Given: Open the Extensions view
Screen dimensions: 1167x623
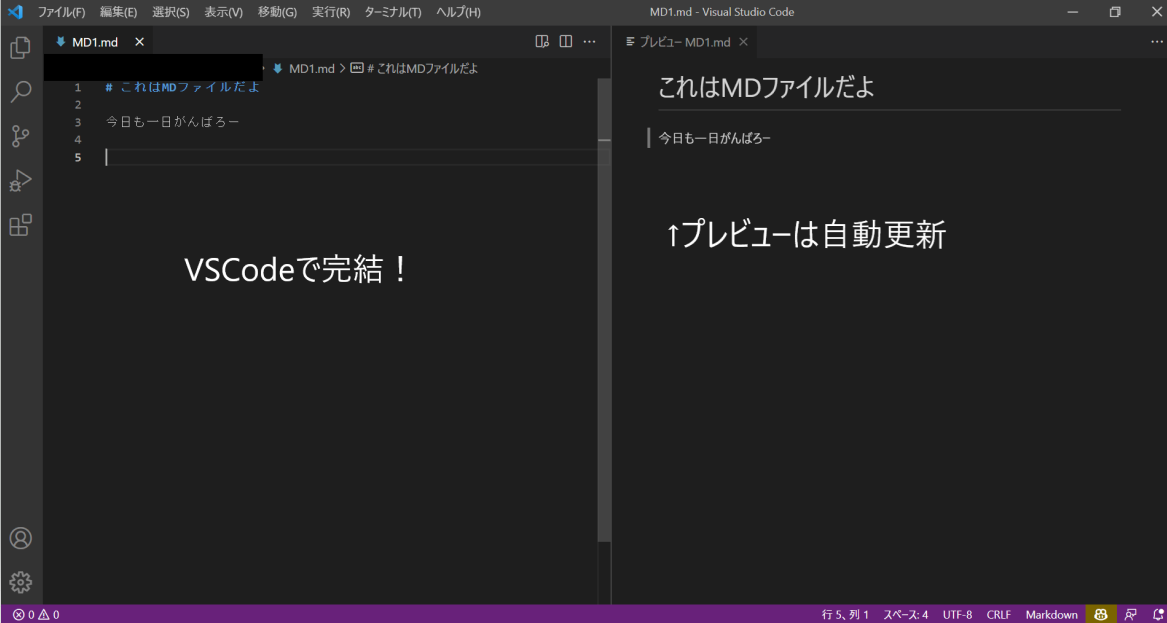Looking at the screenshot, I should [x=21, y=225].
